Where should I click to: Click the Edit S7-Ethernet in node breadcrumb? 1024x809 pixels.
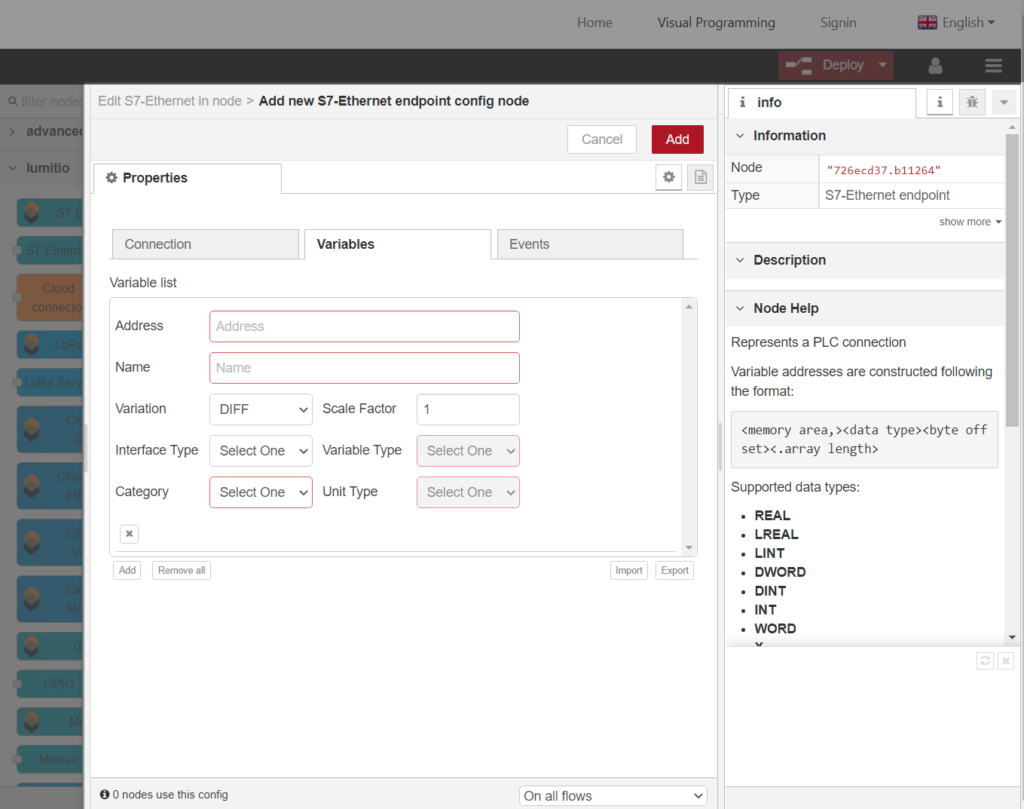pyautogui.click(x=169, y=101)
